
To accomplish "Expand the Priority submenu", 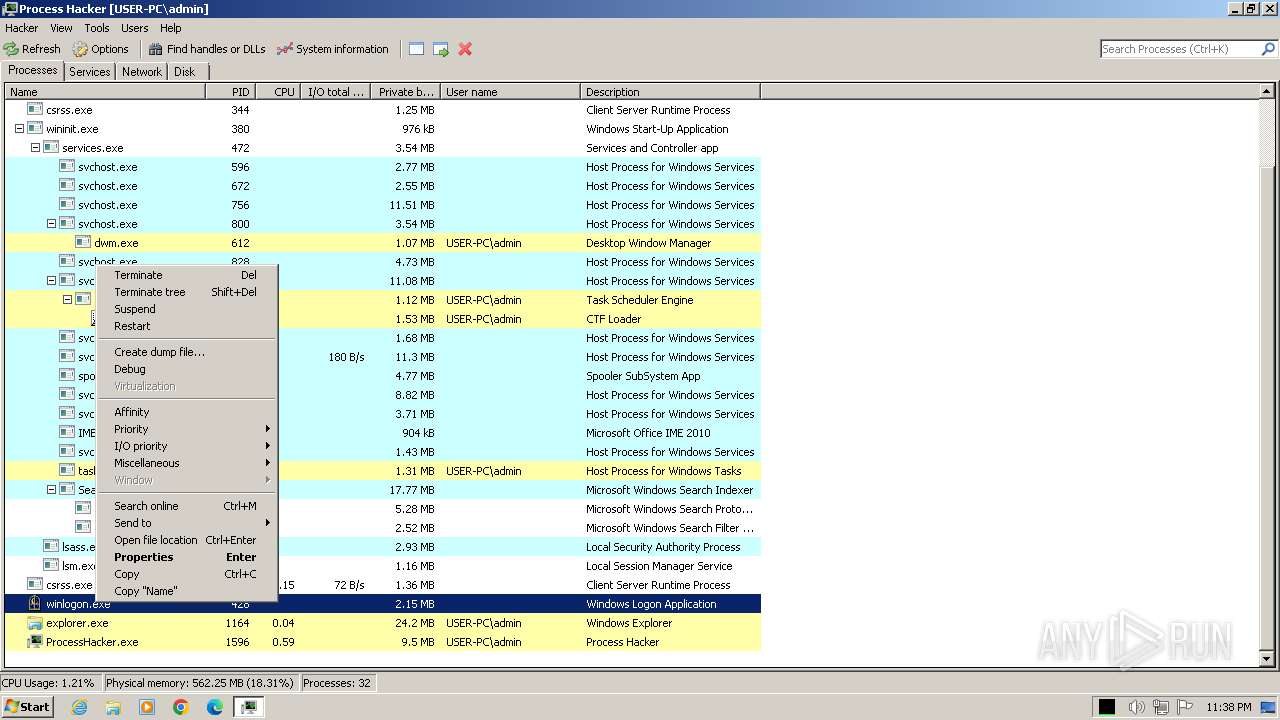I will click(186, 429).
